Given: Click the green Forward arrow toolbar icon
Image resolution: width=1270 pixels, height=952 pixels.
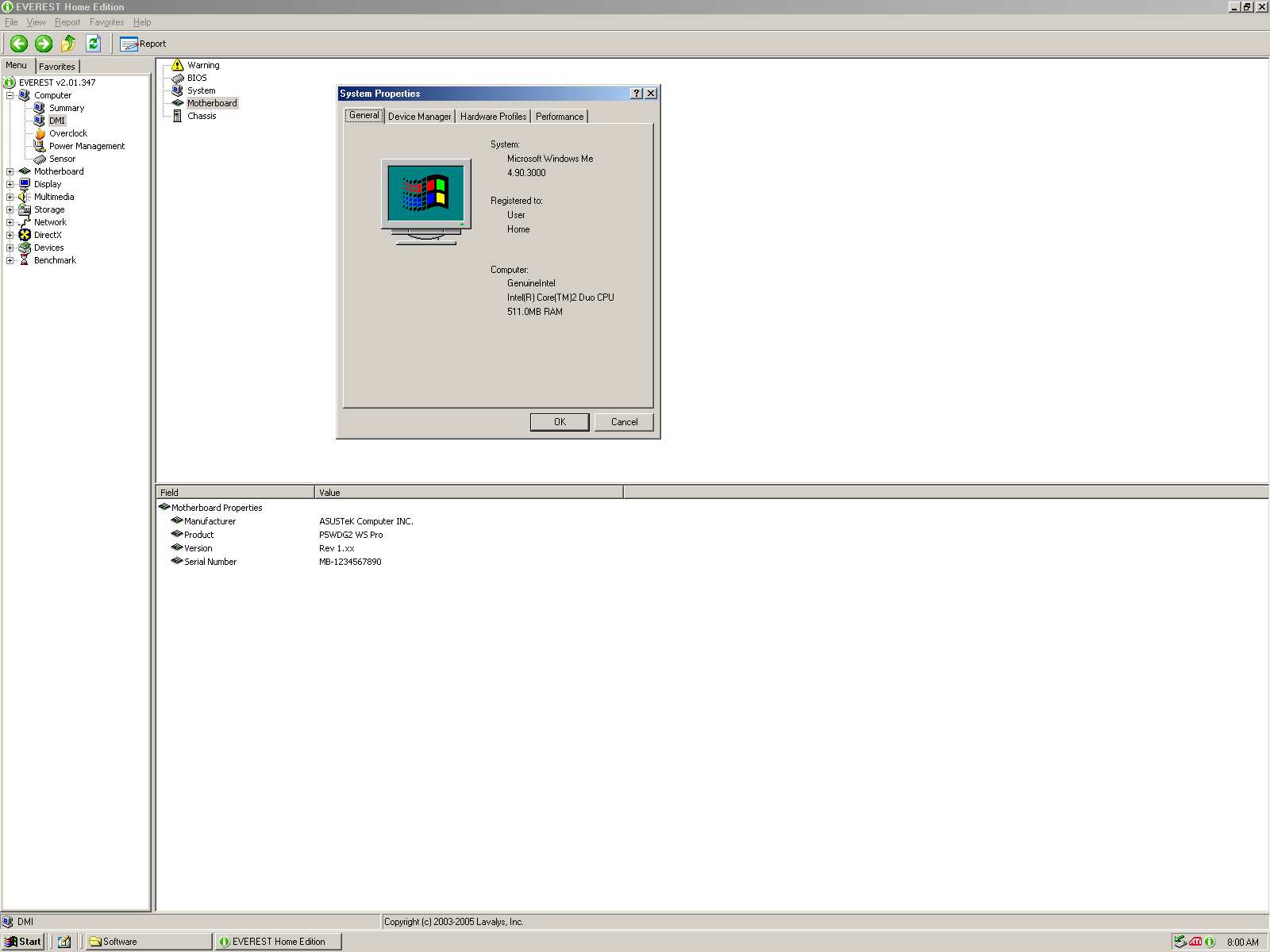Looking at the screenshot, I should [44, 44].
